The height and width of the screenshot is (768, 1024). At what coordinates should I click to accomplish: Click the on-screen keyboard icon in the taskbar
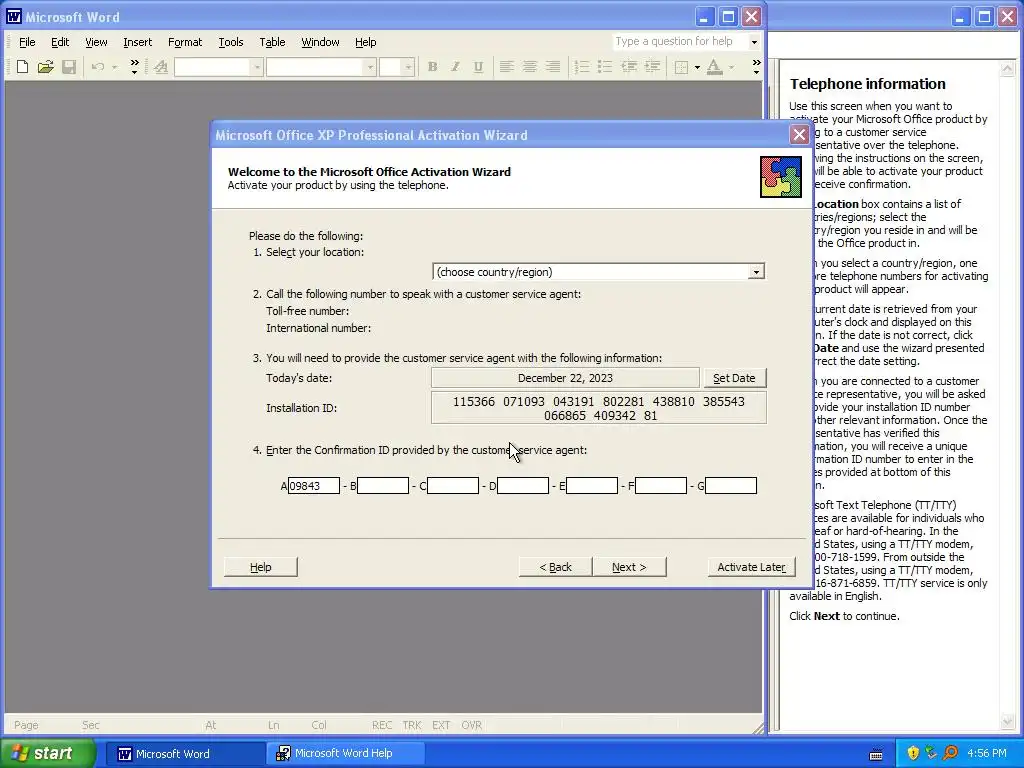(x=876, y=754)
